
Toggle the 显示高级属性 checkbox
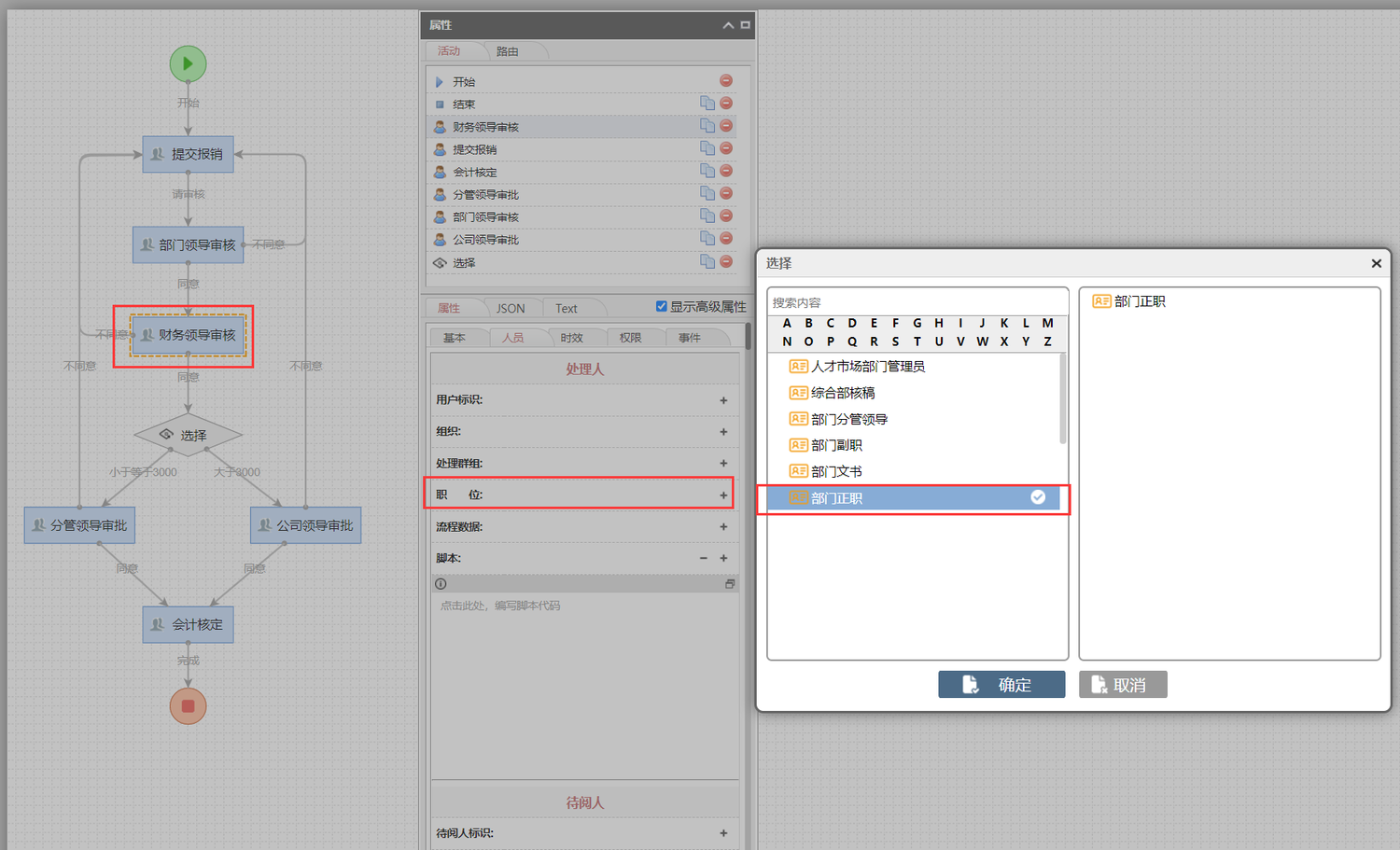point(661,306)
